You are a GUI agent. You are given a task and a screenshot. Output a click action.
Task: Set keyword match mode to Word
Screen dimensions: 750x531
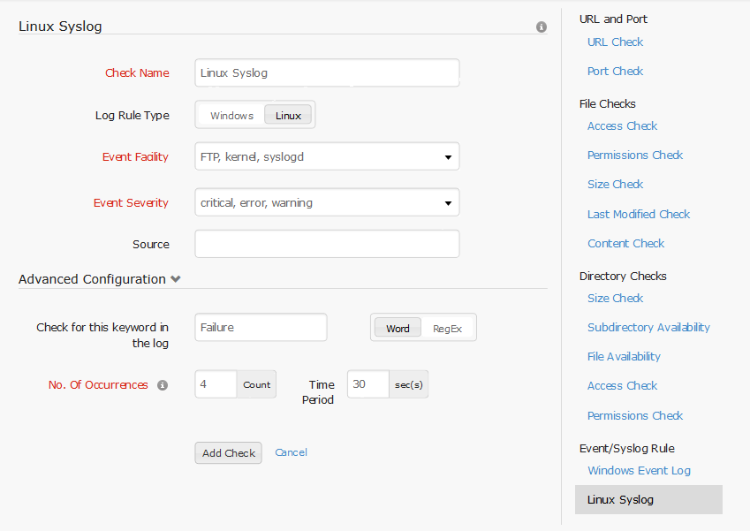click(x=397, y=328)
